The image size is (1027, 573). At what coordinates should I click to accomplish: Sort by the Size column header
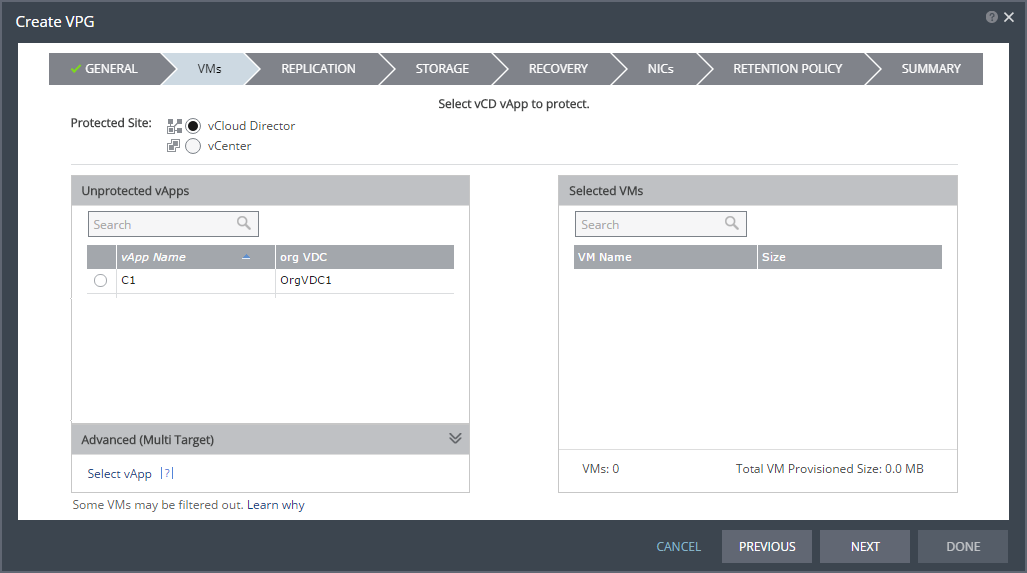tap(850, 257)
